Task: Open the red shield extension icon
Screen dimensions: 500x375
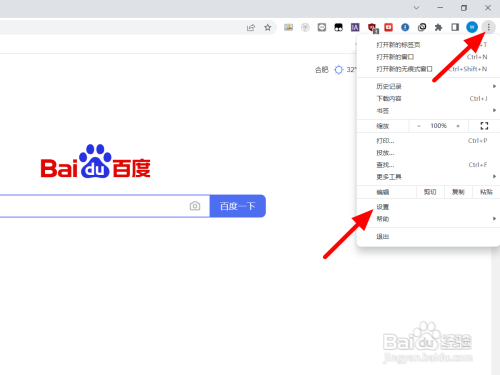Action: (x=372, y=28)
